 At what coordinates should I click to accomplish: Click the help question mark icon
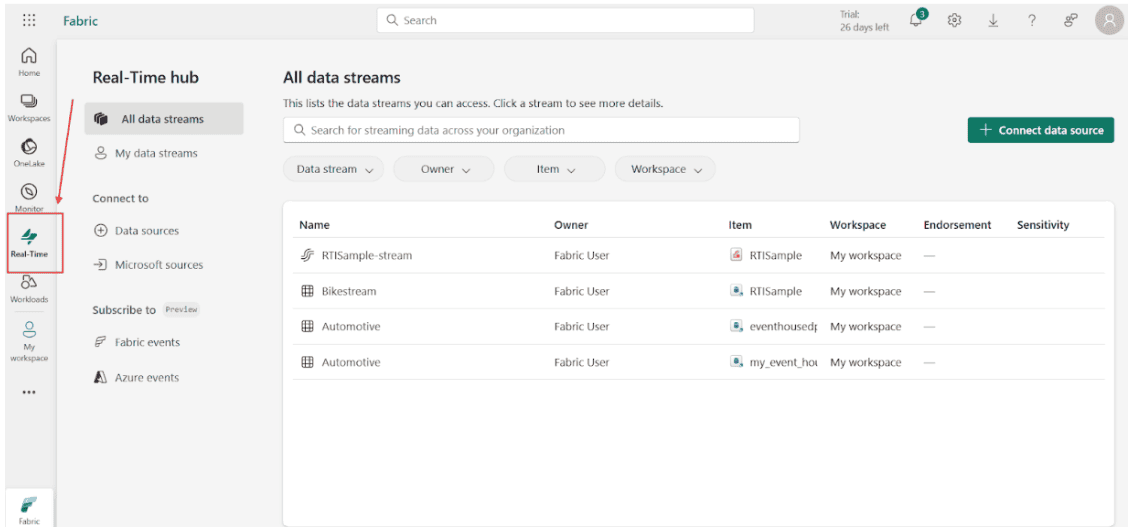[x=1031, y=20]
